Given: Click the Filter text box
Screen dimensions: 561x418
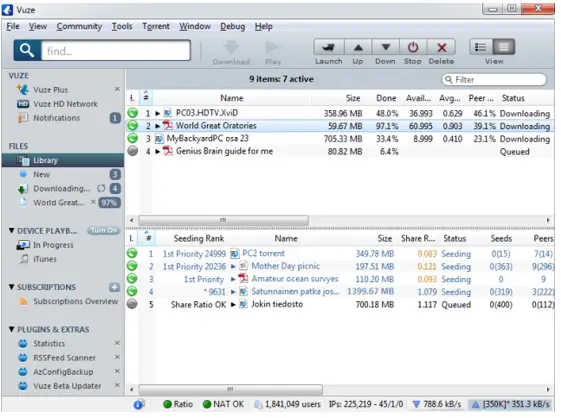Looking at the screenshot, I should [494, 79].
